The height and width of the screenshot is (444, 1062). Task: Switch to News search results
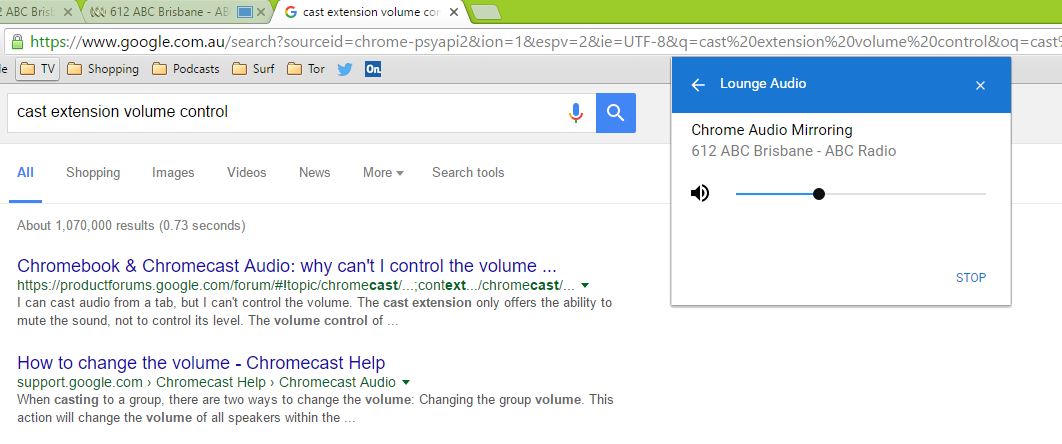click(314, 173)
